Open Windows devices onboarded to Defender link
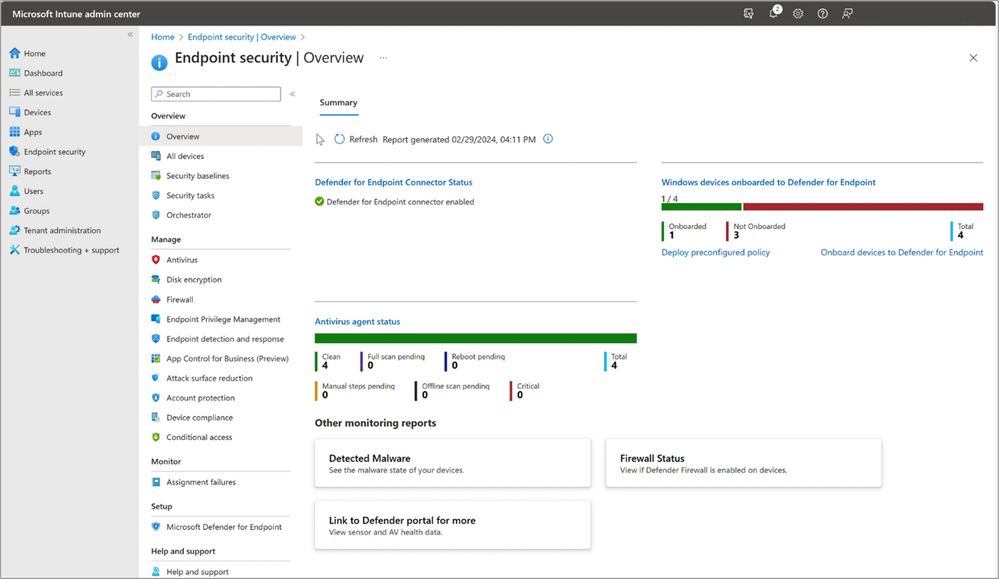Viewport: 999px width, 579px height. [x=768, y=182]
